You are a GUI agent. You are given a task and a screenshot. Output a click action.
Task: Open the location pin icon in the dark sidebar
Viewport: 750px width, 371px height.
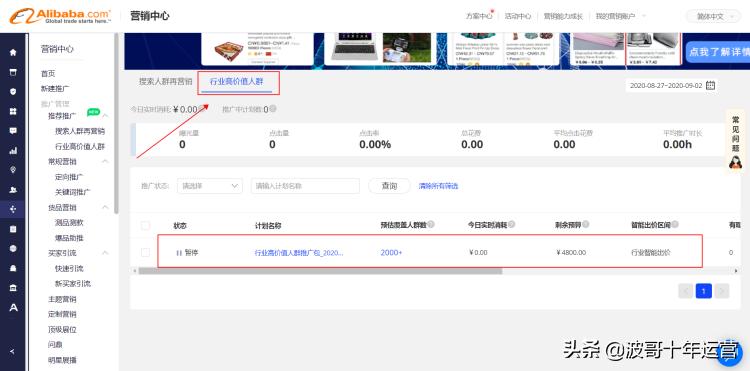(13, 170)
